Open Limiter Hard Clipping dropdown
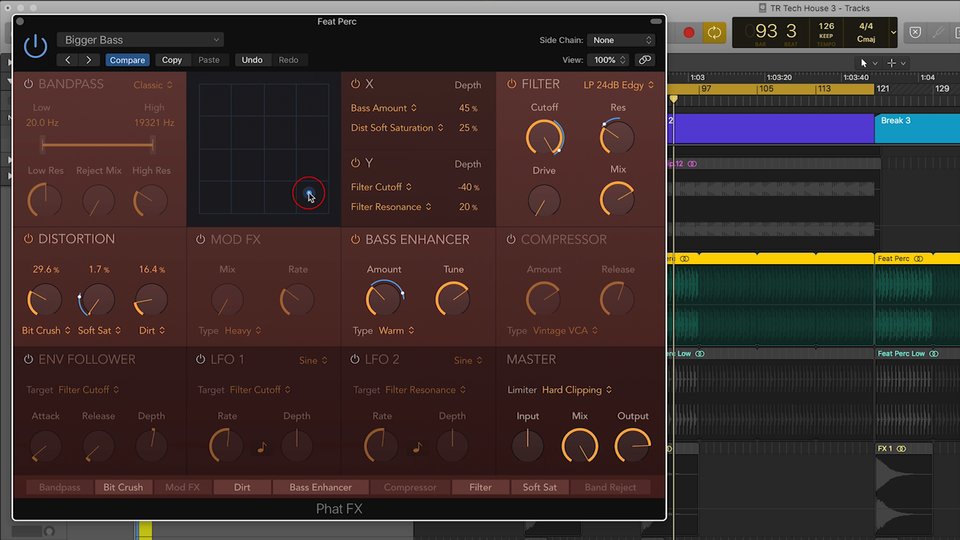Viewport: 960px width, 540px height. point(577,390)
